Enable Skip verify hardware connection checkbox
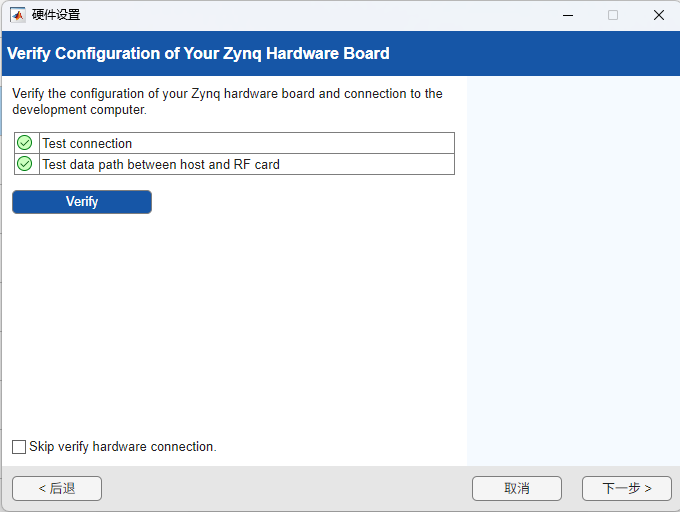Viewport: 680px width, 512px height. coord(19,447)
